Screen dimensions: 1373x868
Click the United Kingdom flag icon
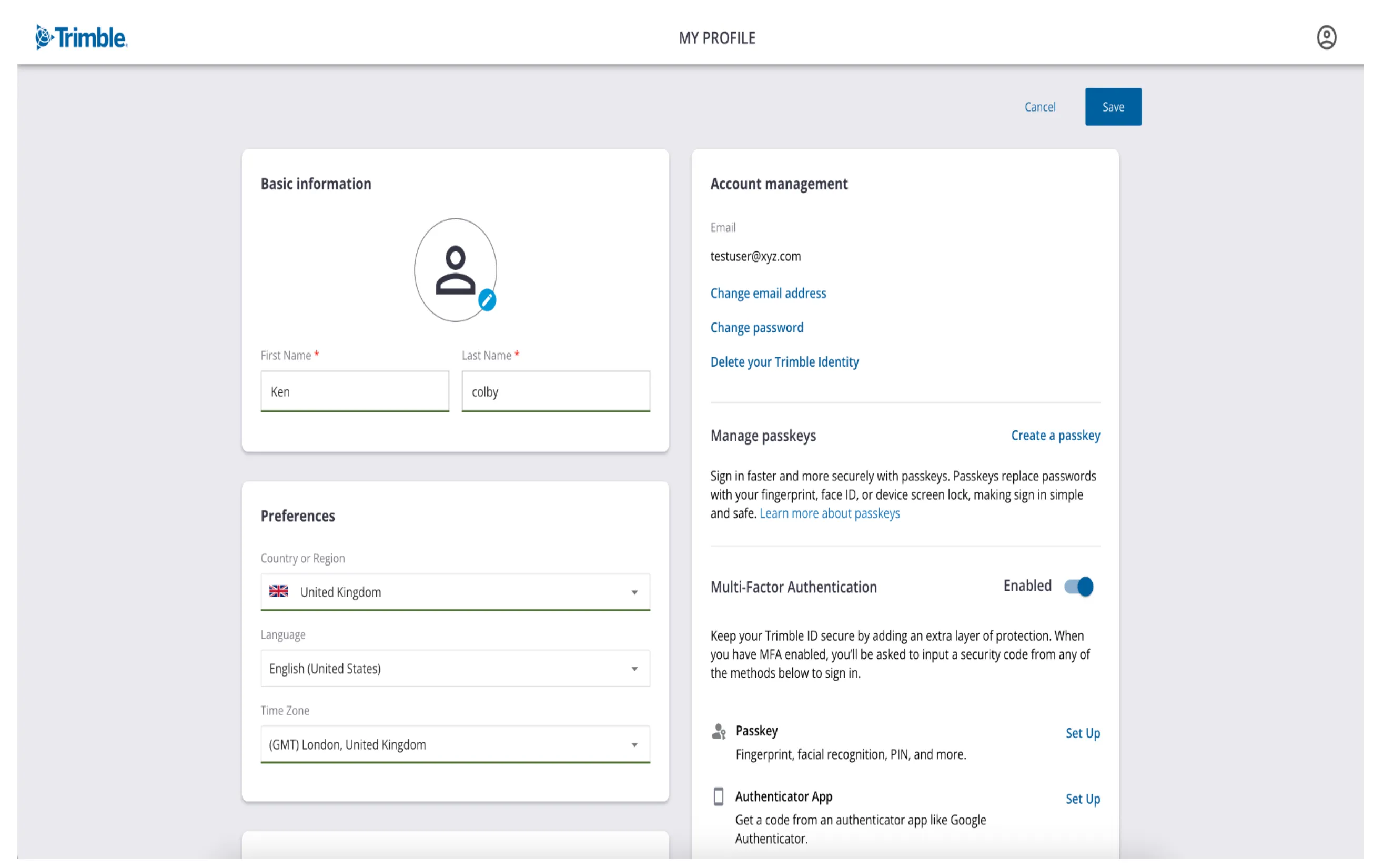coord(278,591)
